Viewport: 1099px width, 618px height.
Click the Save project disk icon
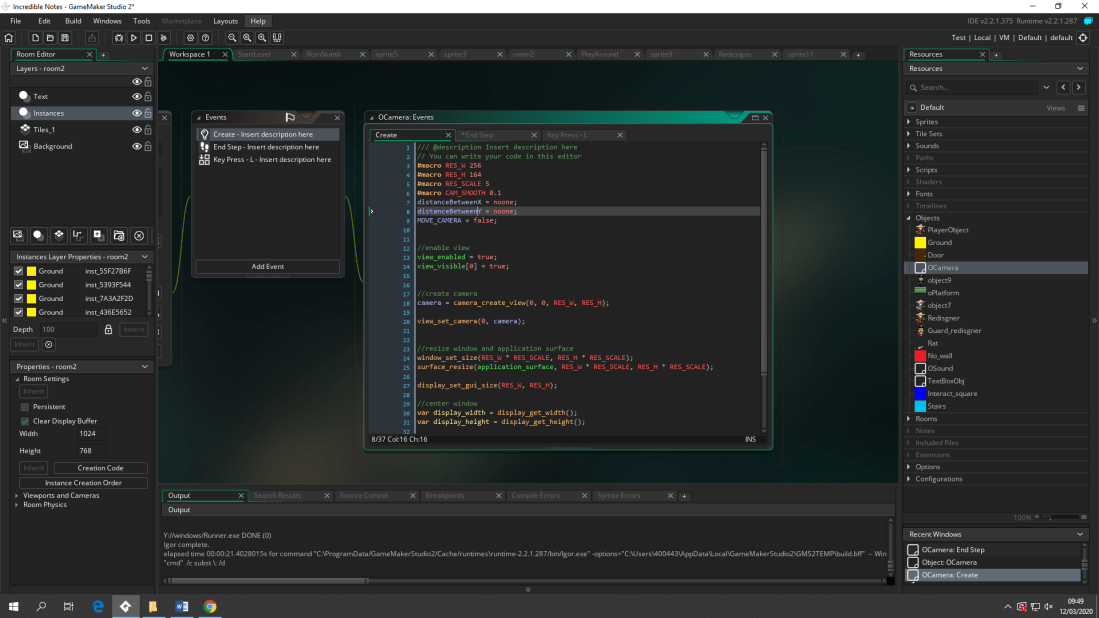[63, 38]
